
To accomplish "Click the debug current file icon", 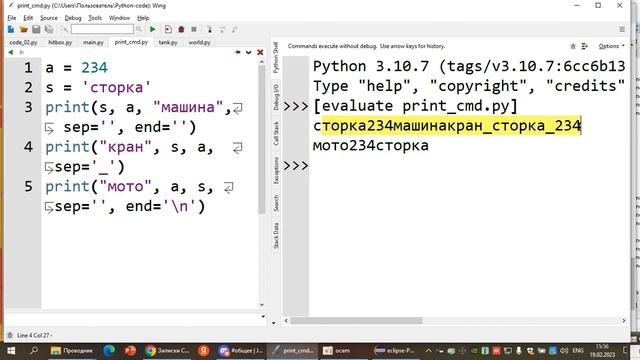I will 168,29.
